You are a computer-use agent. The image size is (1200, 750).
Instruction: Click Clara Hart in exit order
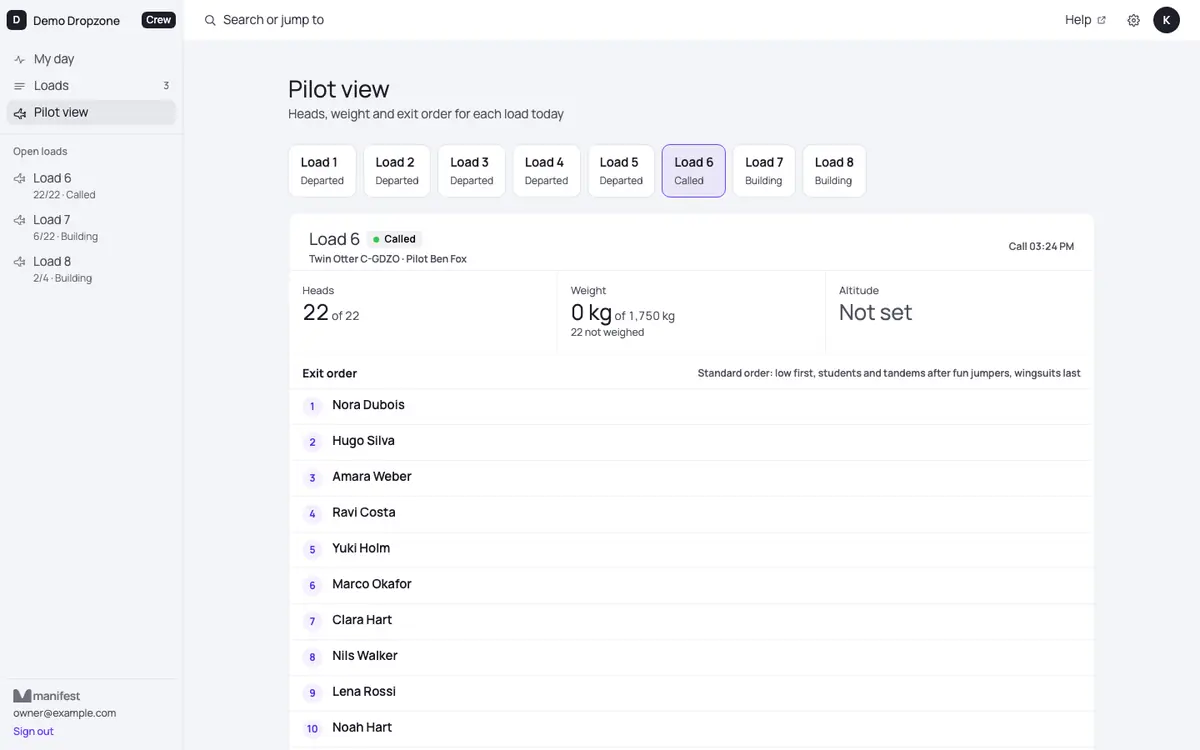click(362, 620)
